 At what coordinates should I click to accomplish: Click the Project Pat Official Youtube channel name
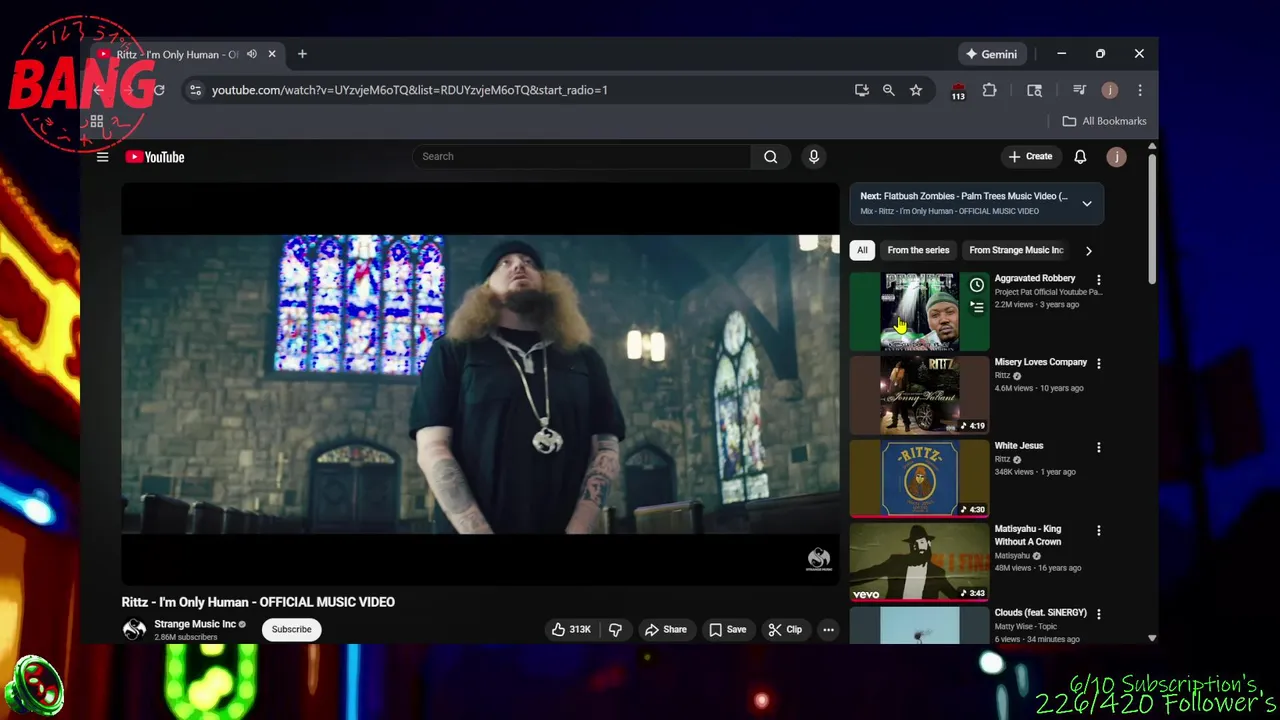tap(1048, 292)
